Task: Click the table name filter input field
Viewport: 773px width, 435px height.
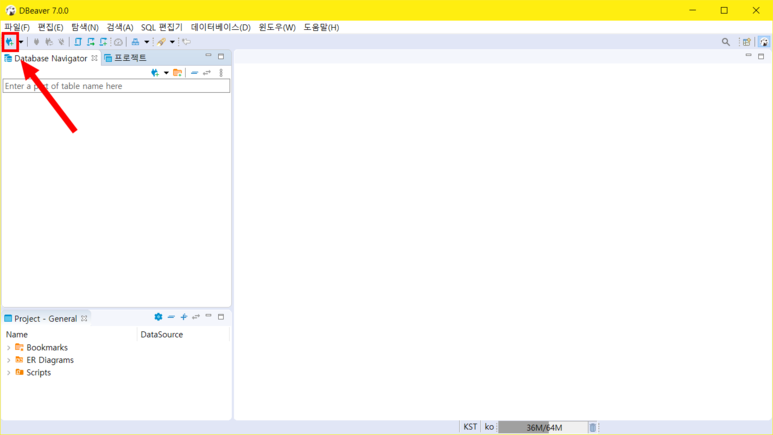Action: click(116, 86)
